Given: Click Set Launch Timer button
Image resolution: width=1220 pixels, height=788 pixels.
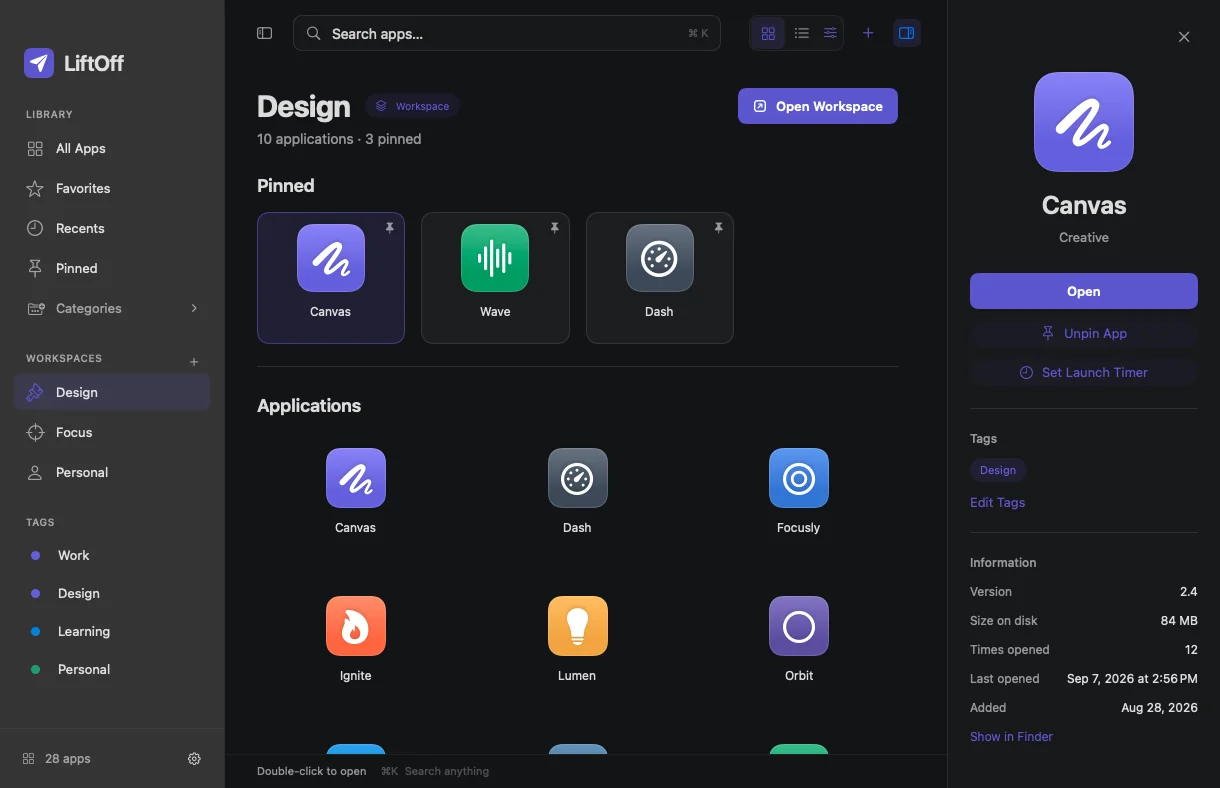Looking at the screenshot, I should point(1084,372).
